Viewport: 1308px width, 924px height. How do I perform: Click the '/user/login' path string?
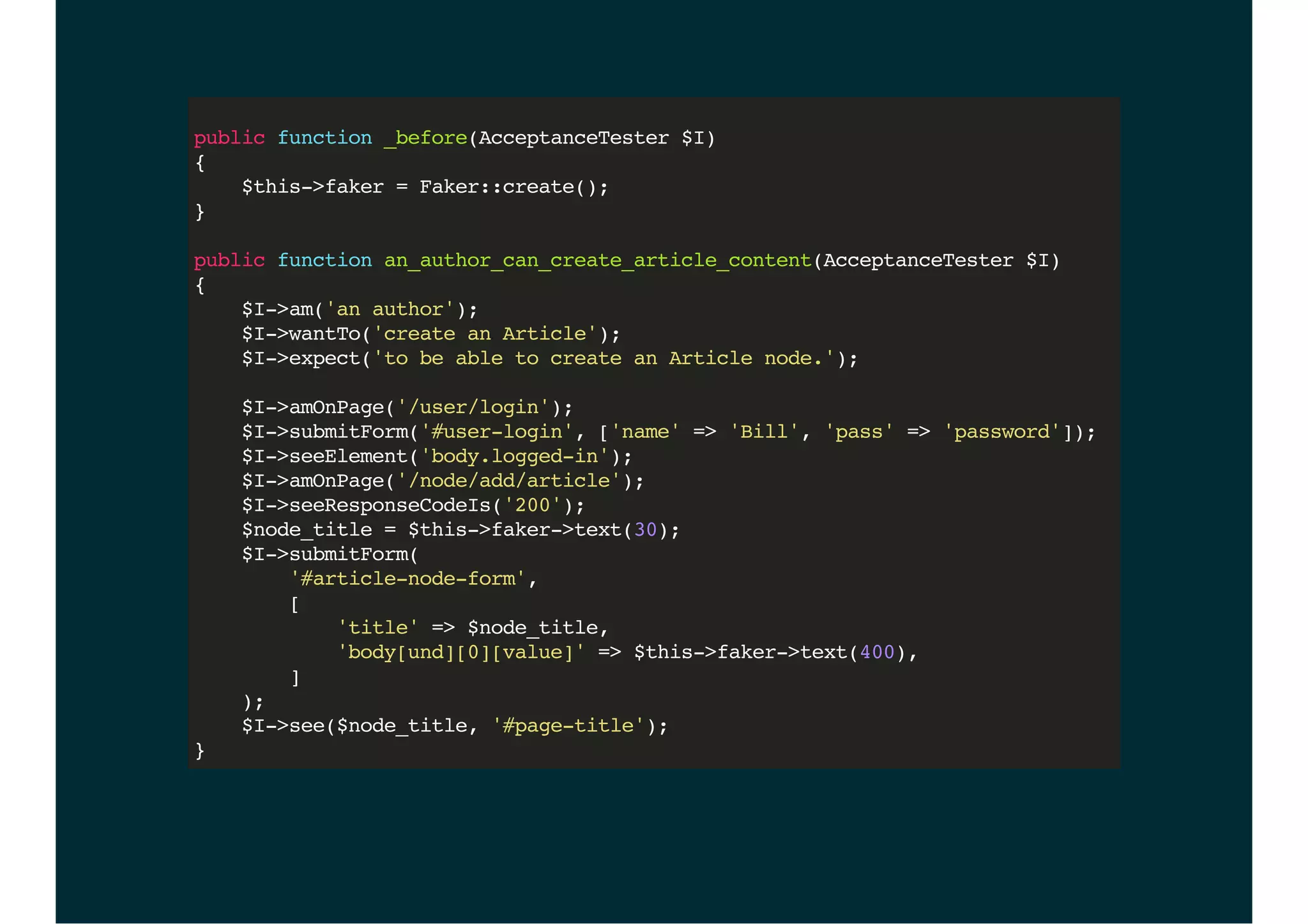(473, 407)
